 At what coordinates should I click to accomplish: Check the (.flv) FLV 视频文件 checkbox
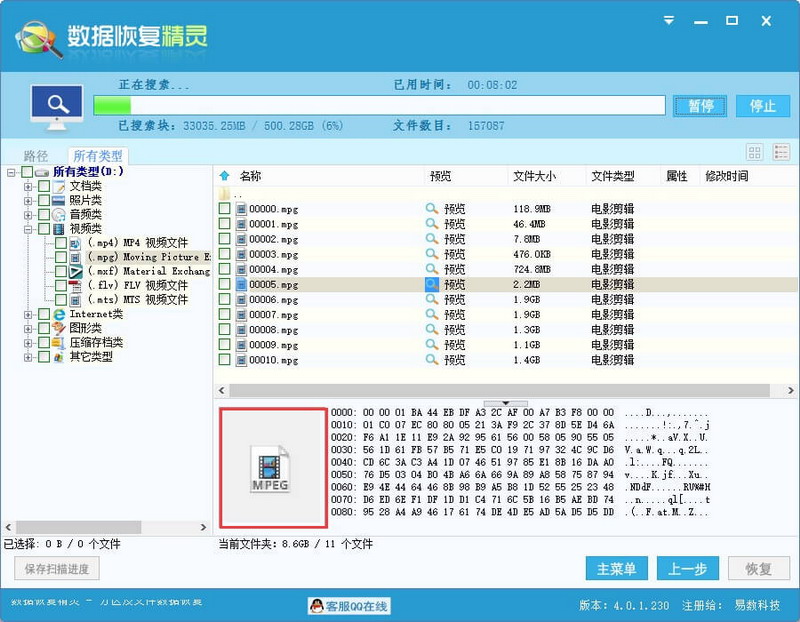pos(61,286)
